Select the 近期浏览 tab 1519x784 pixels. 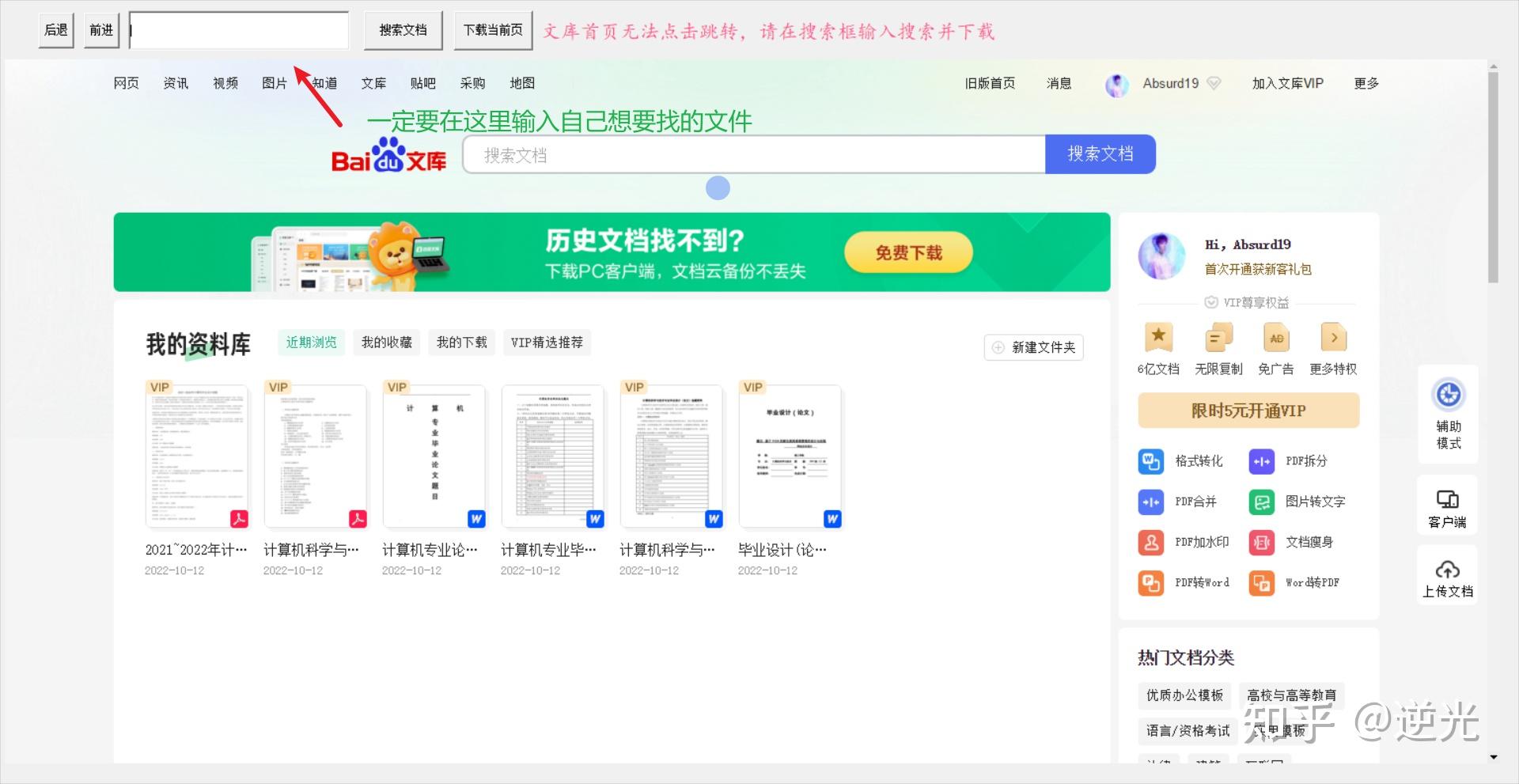(x=311, y=343)
